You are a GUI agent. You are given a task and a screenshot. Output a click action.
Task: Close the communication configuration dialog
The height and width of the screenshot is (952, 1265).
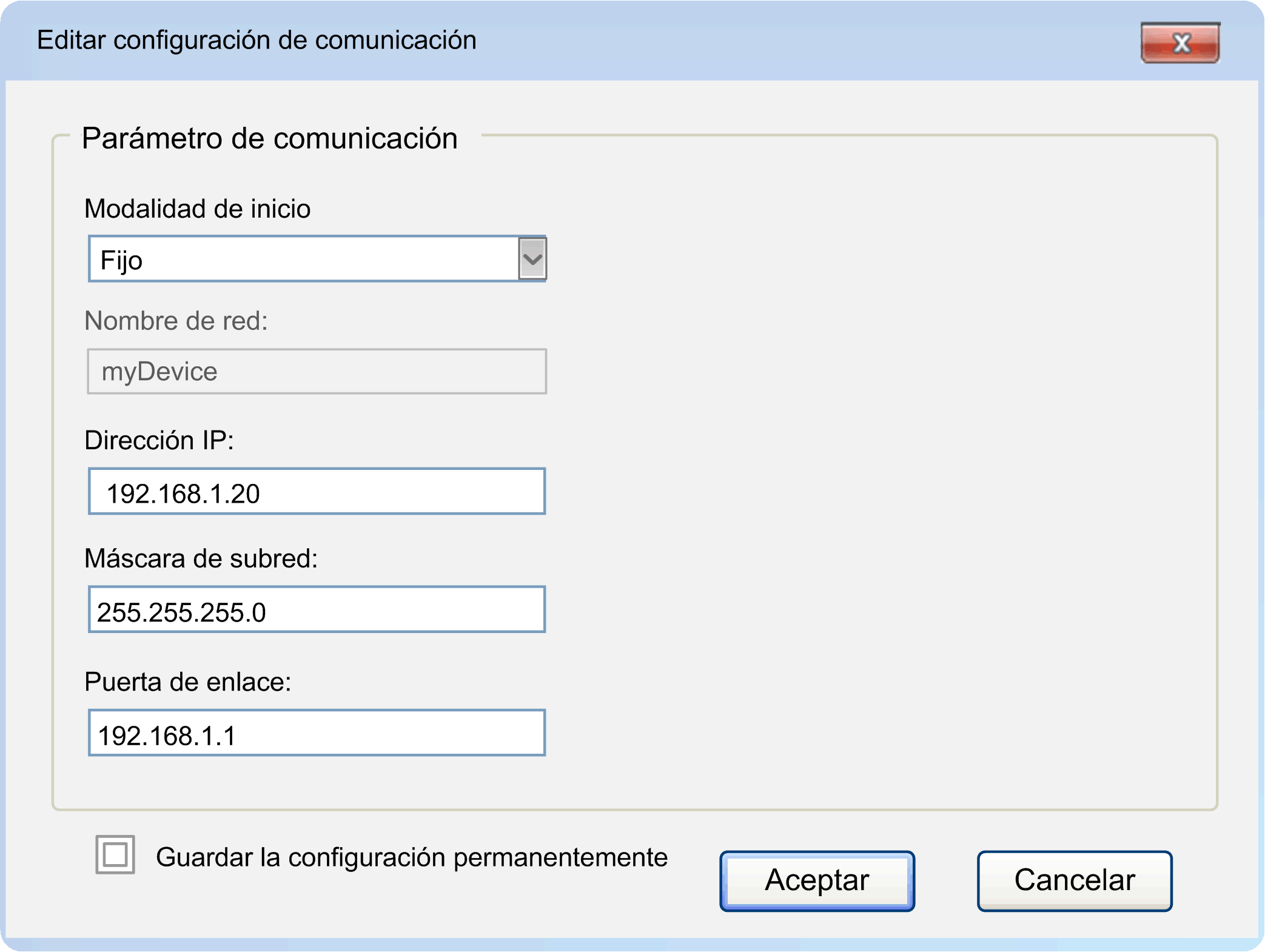[x=1179, y=43]
